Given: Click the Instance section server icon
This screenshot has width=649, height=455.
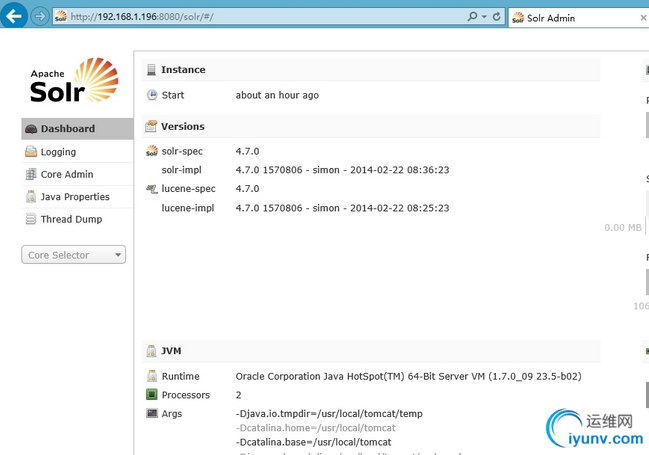Looking at the screenshot, I should pos(151,70).
